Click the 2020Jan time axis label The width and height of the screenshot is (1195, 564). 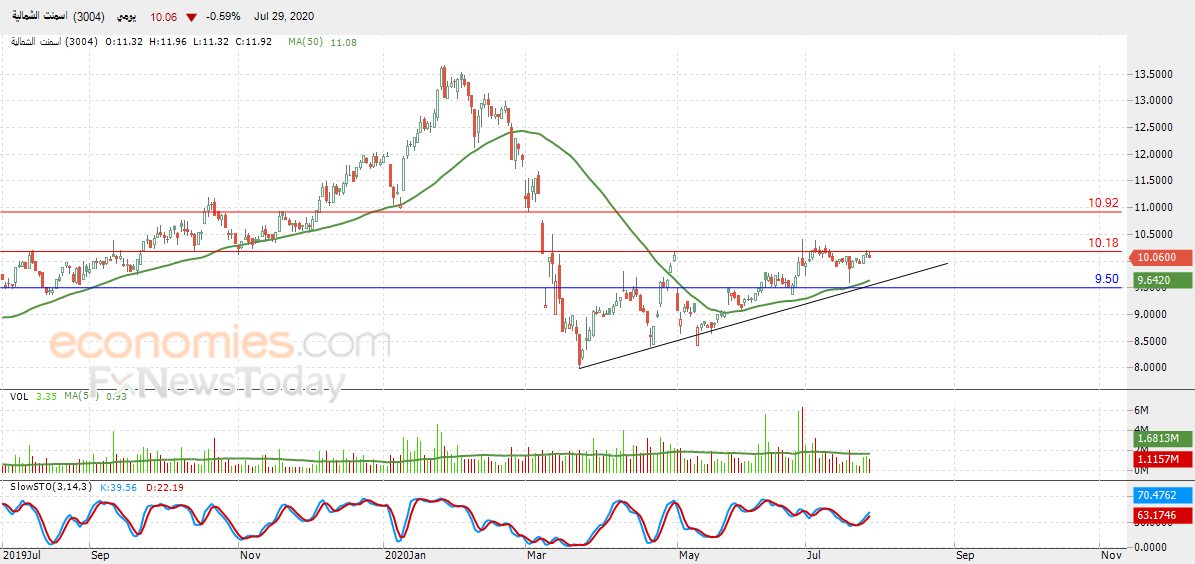406,556
